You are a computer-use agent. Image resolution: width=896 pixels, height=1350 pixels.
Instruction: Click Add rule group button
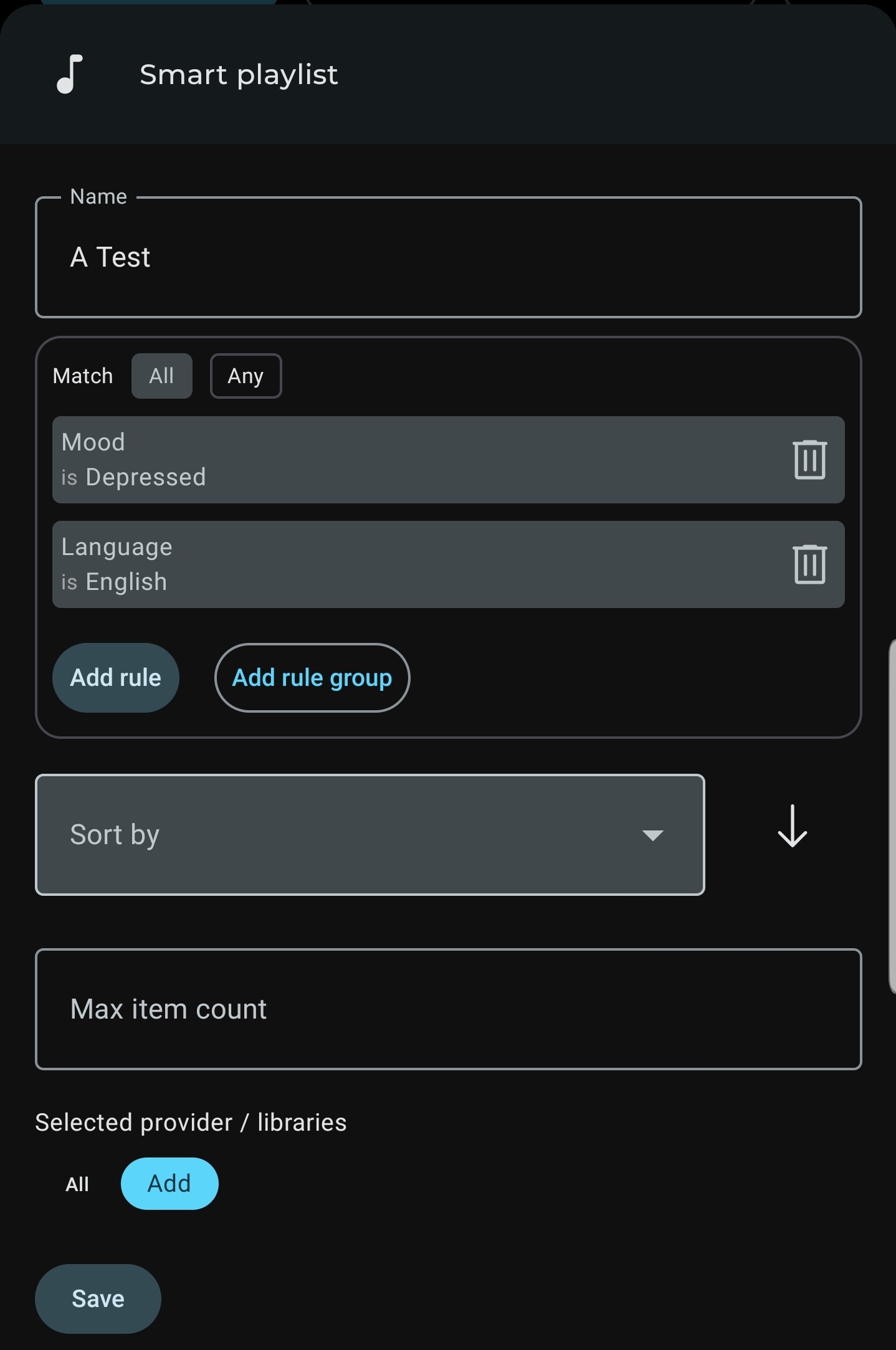[x=312, y=678]
